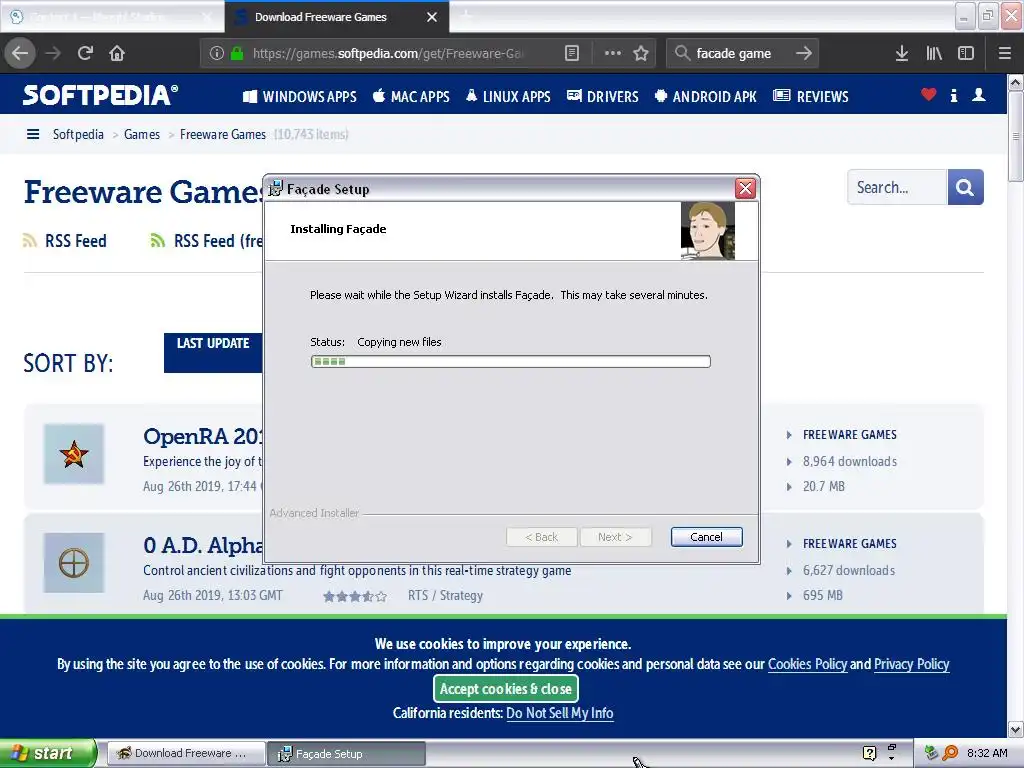This screenshot has height=768, width=1024.
Task: Click the RSS Feed text link
Action: pyautogui.click(x=76, y=241)
